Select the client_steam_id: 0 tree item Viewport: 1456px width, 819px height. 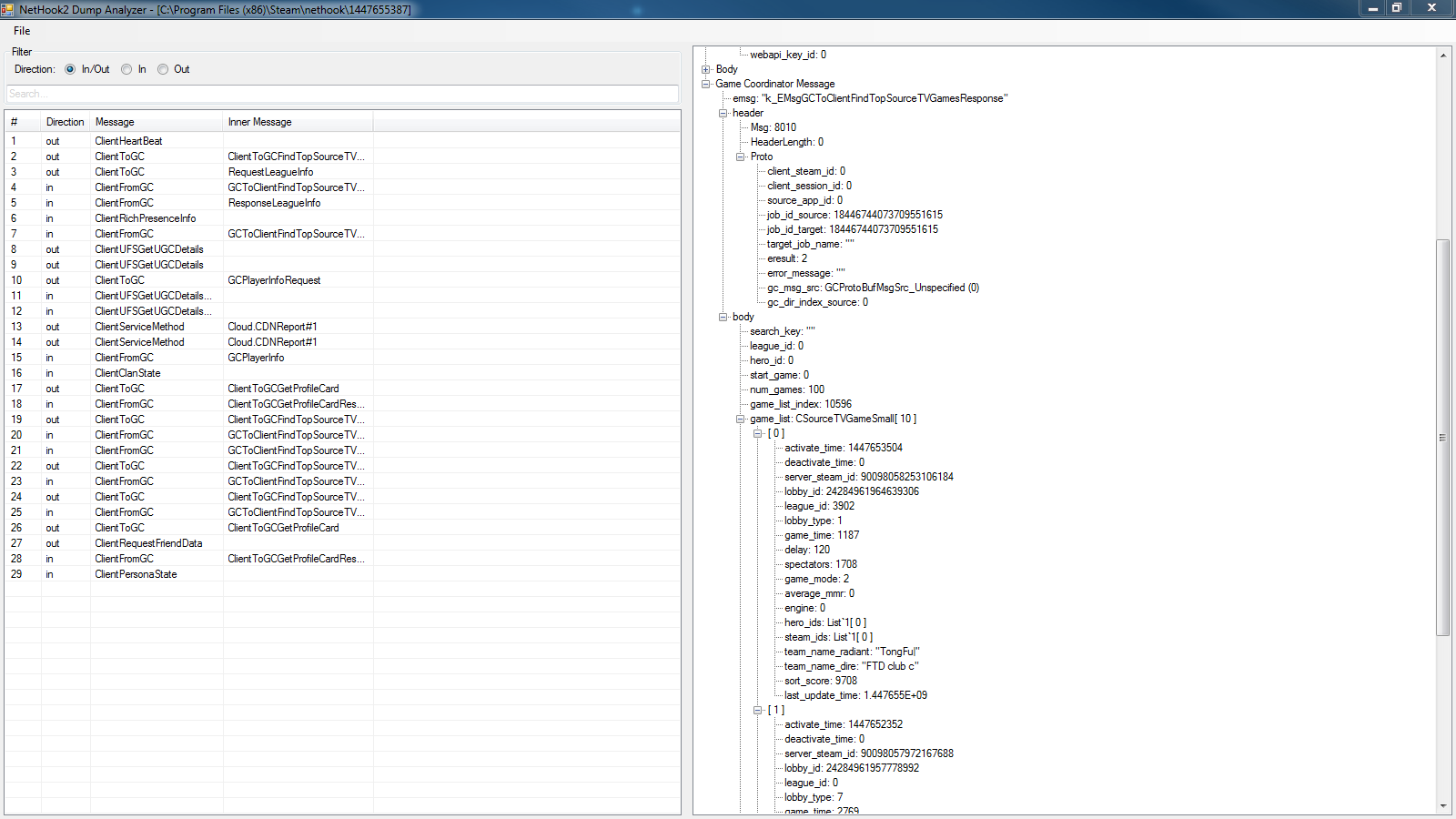[805, 171]
